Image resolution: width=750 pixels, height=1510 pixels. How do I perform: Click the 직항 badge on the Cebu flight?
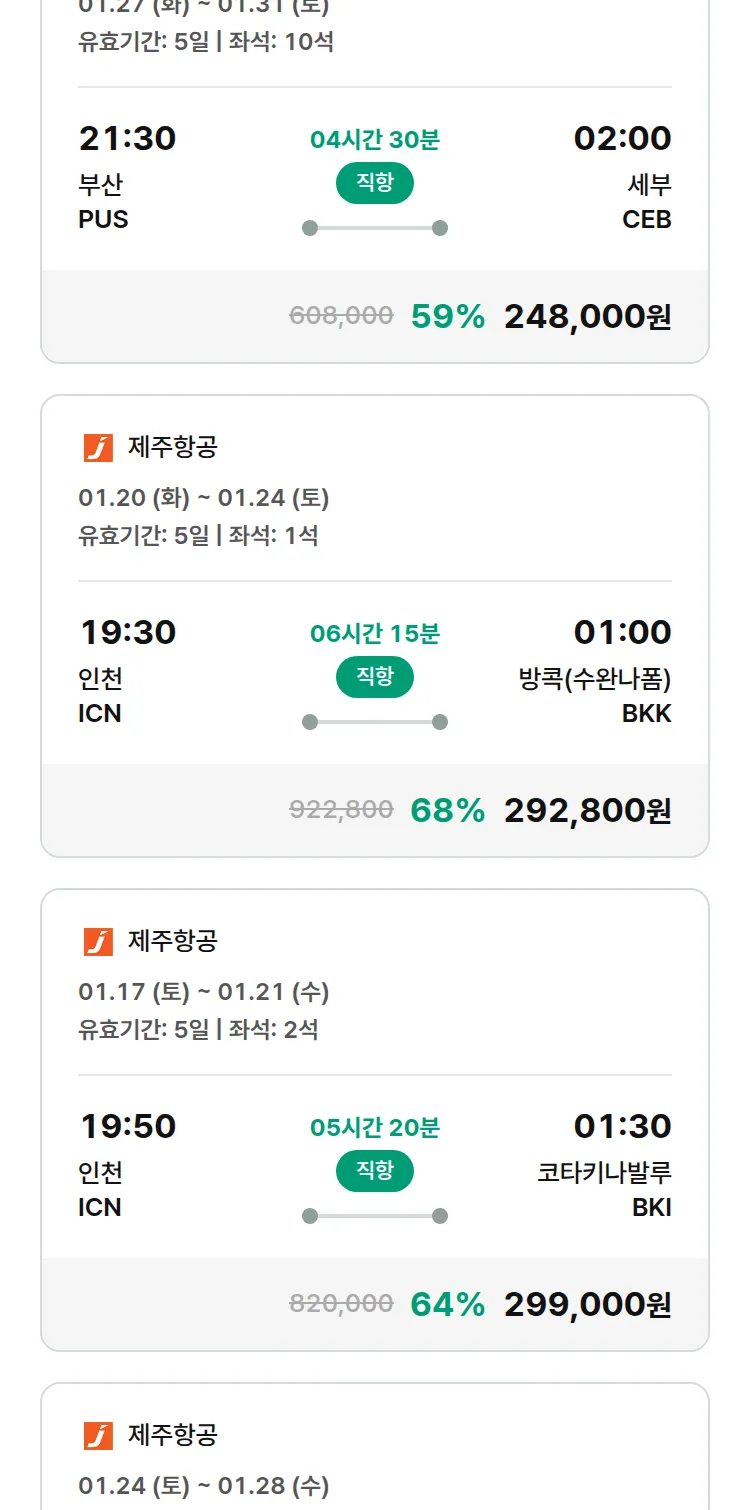(x=374, y=184)
